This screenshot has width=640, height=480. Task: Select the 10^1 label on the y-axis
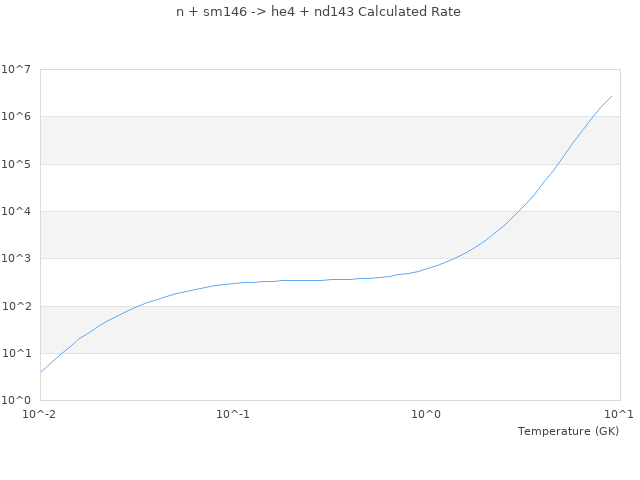click(16, 353)
